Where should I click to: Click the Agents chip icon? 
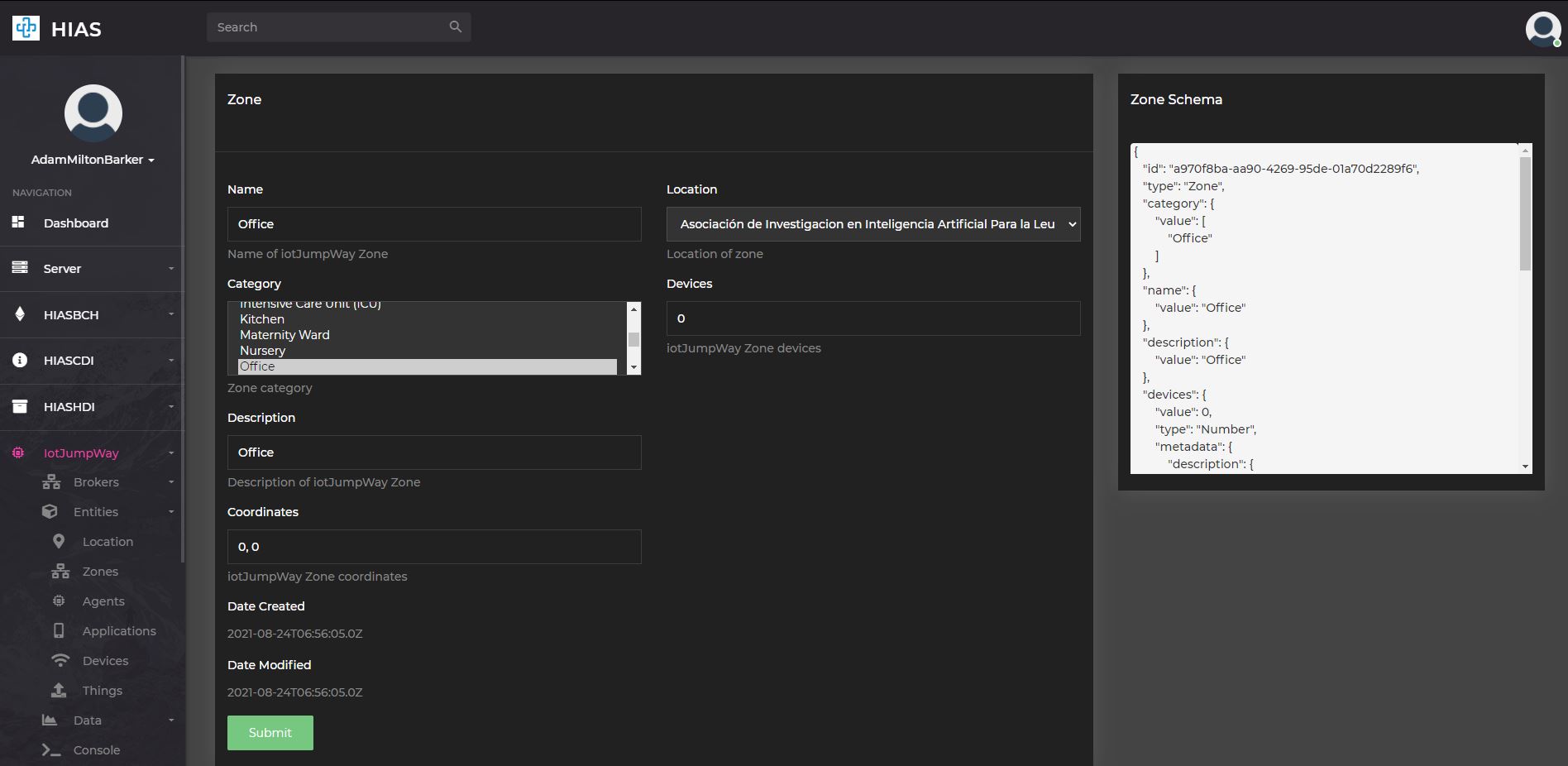click(59, 601)
